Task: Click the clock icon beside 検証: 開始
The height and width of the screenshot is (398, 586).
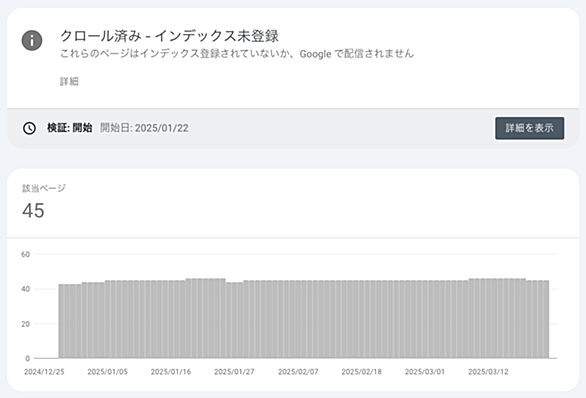Action: coord(30,128)
